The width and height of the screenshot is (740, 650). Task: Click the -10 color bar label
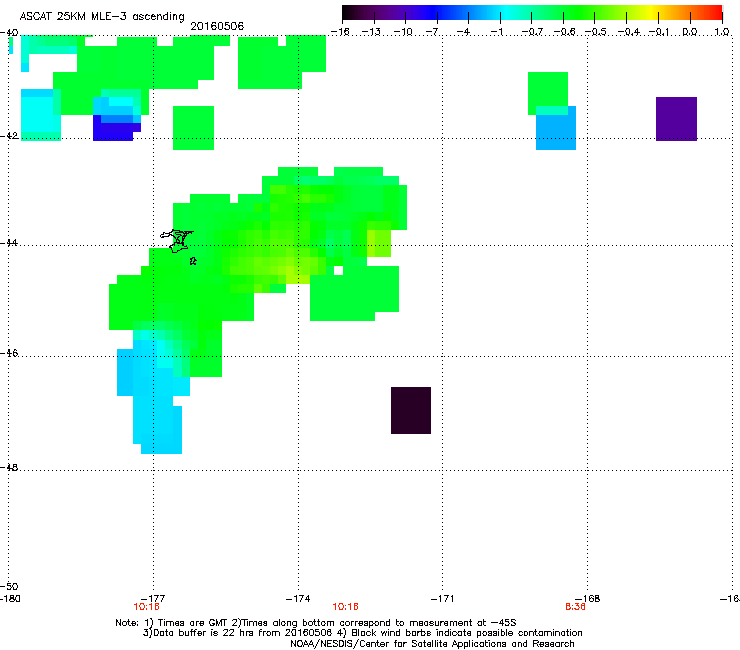[x=403, y=32]
